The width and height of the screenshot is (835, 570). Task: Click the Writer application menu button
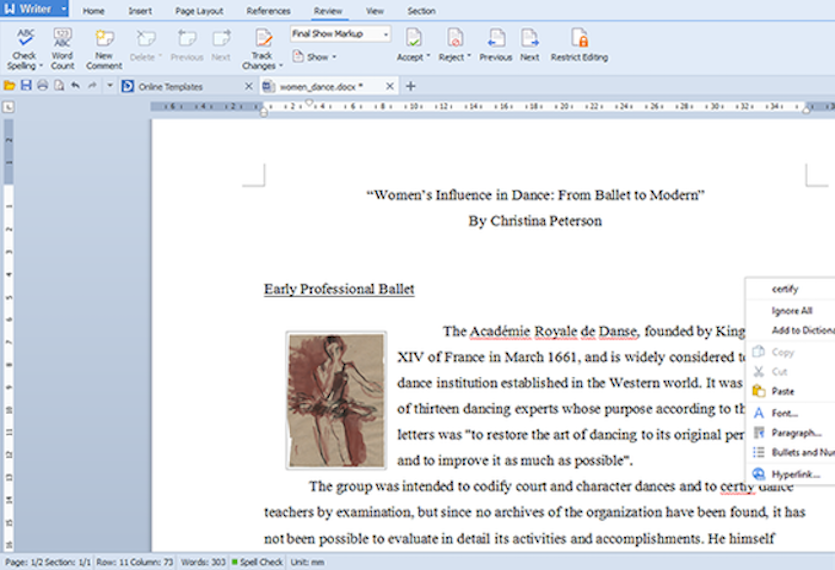[35, 9]
